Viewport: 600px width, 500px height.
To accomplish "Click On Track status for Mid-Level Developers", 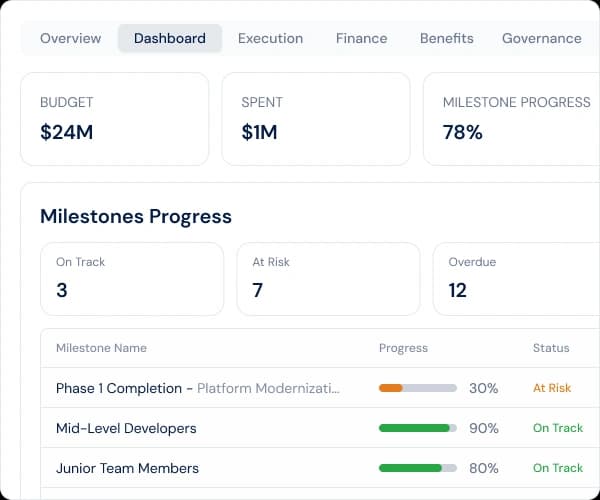I will tap(558, 428).
